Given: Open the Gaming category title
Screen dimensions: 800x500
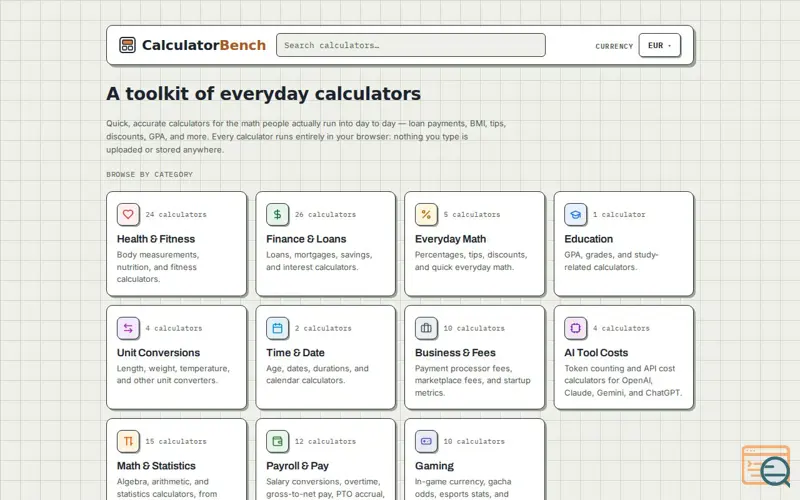Looking at the screenshot, I should click(x=434, y=466).
